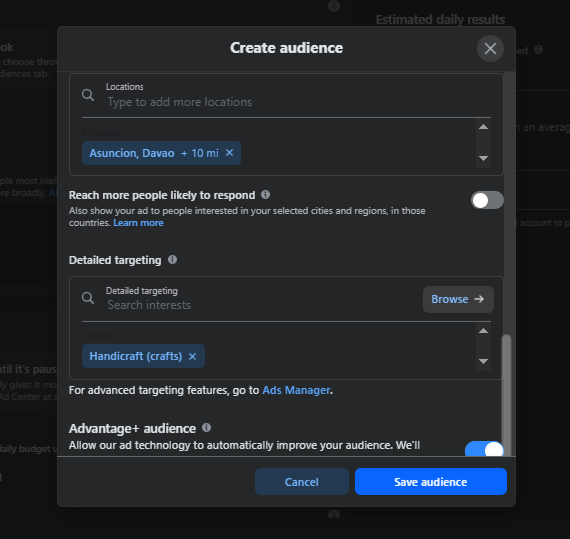Remove the Handicraft (crafts) interest chip
The height and width of the screenshot is (539, 570).
click(x=193, y=357)
